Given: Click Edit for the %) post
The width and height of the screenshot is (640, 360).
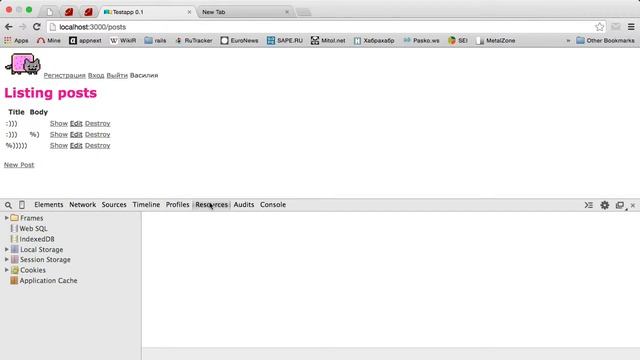Looking at the screenshot, I should point(76,134).
